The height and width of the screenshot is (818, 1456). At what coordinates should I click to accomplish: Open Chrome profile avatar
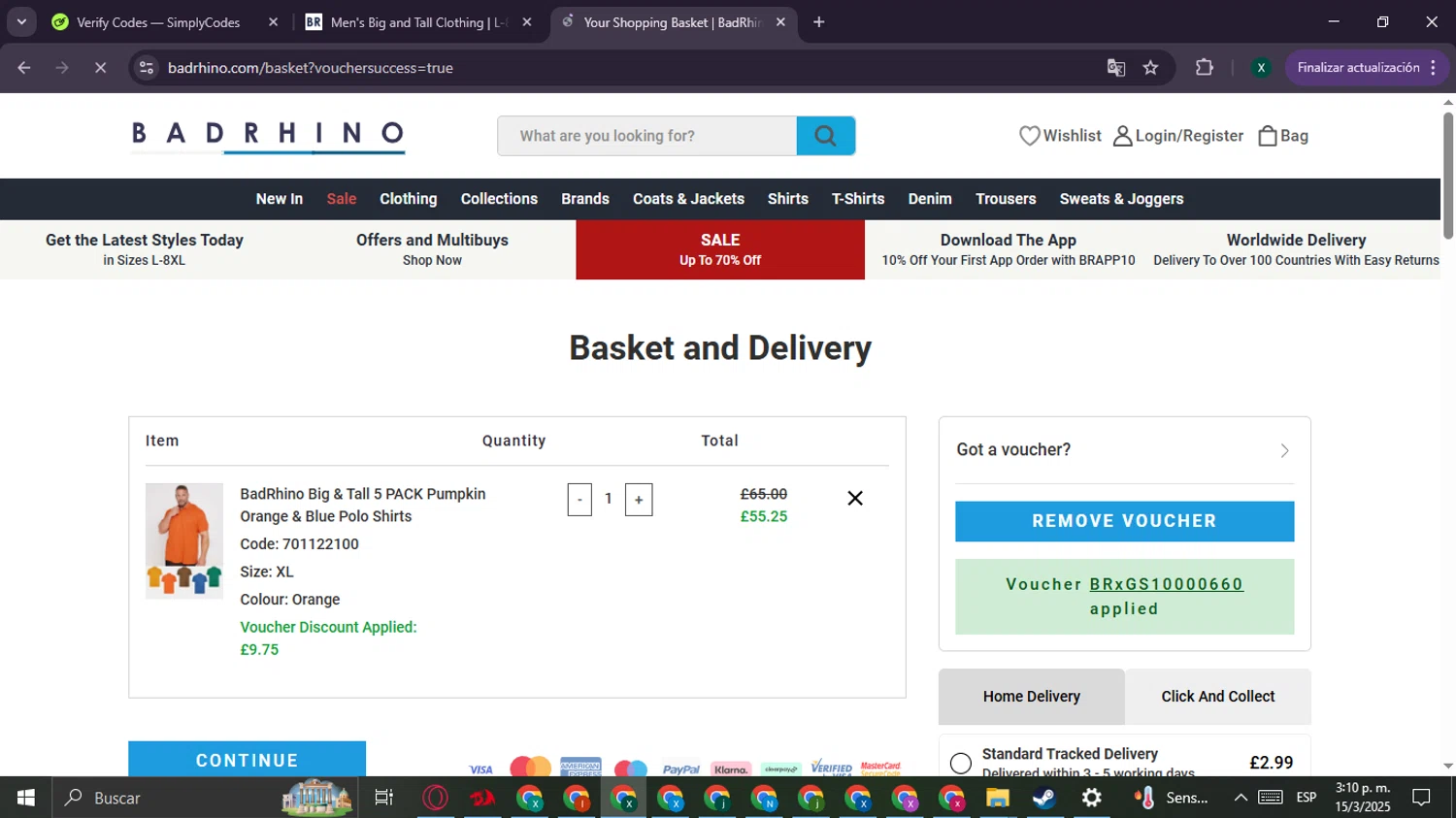1261,68
